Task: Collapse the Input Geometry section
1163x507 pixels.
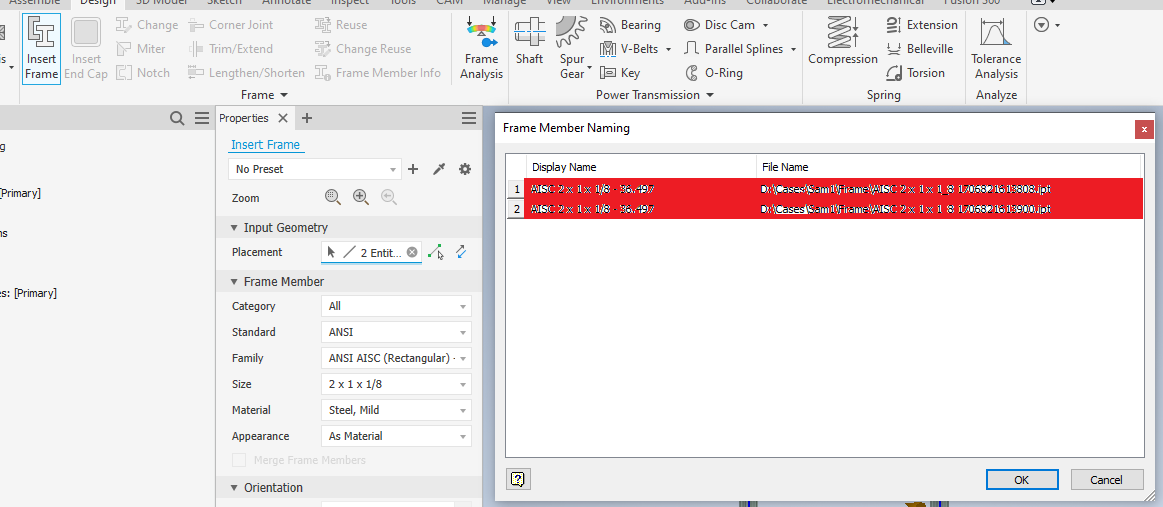Action: pyautogui.click(x=234, y=228)
